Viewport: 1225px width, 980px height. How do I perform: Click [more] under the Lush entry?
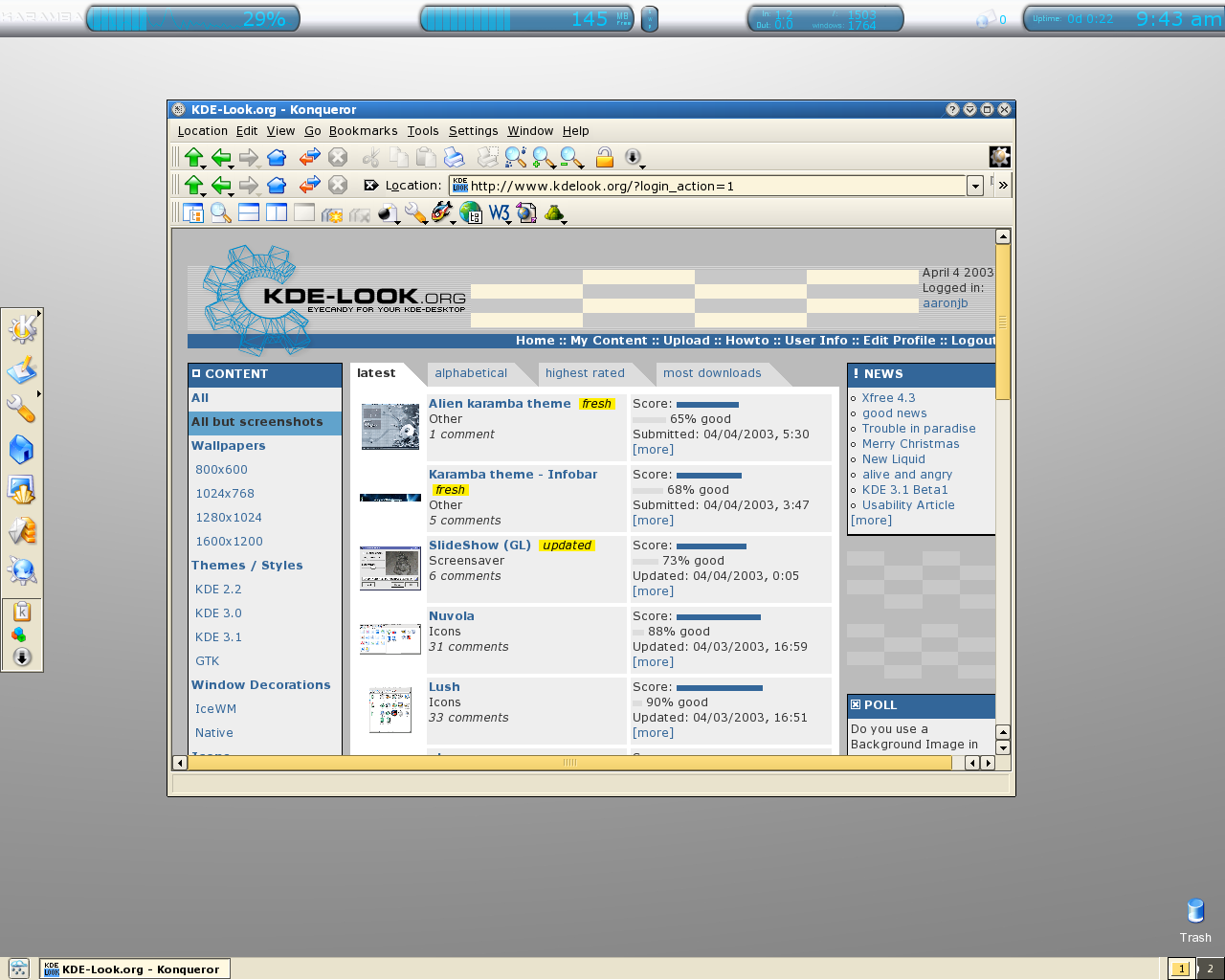click(x=653, y=733)
